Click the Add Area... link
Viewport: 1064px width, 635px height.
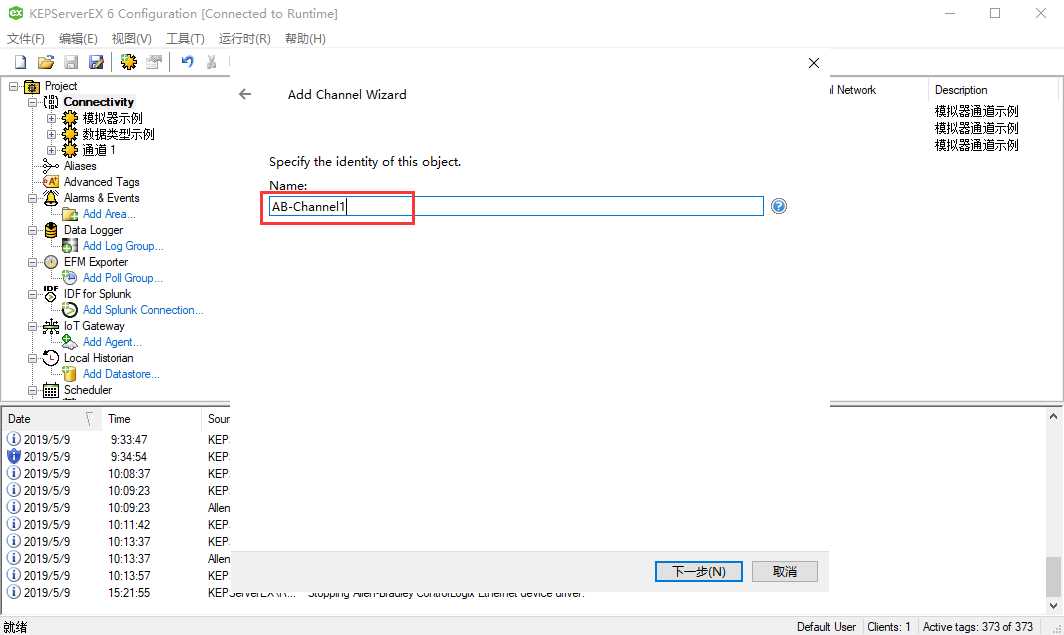[109, 214]
